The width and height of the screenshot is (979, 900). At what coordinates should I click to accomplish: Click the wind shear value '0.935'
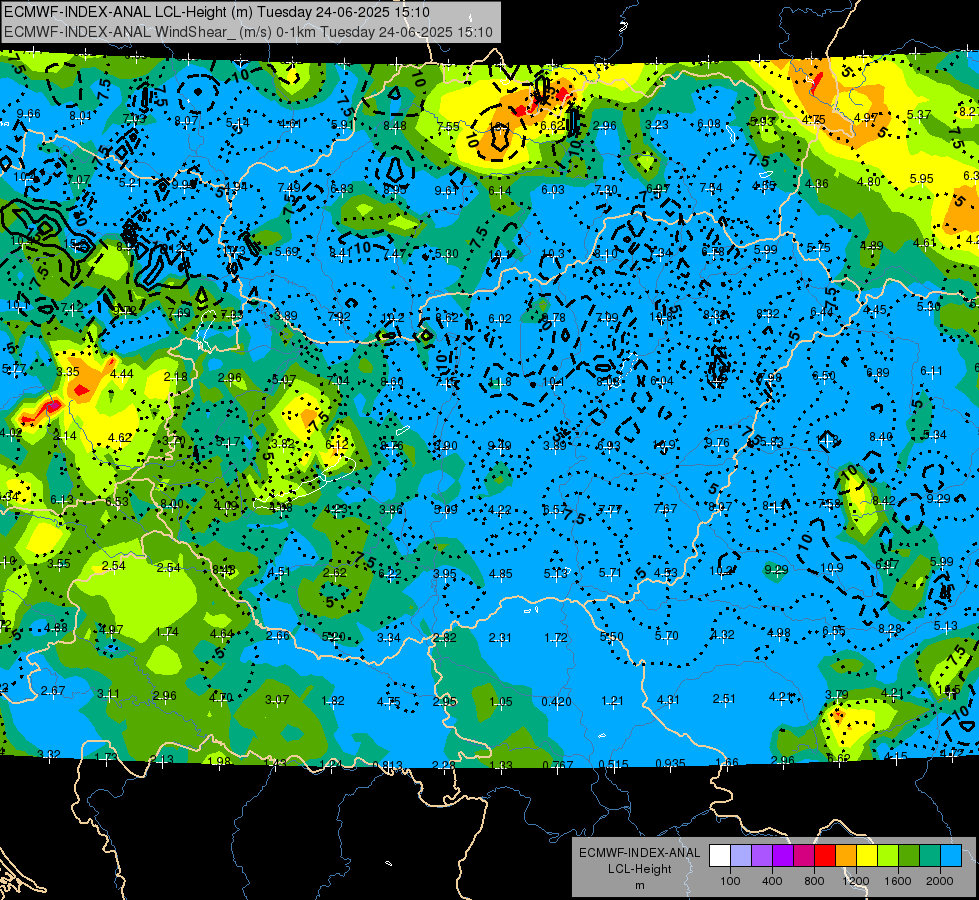[671, 763]
